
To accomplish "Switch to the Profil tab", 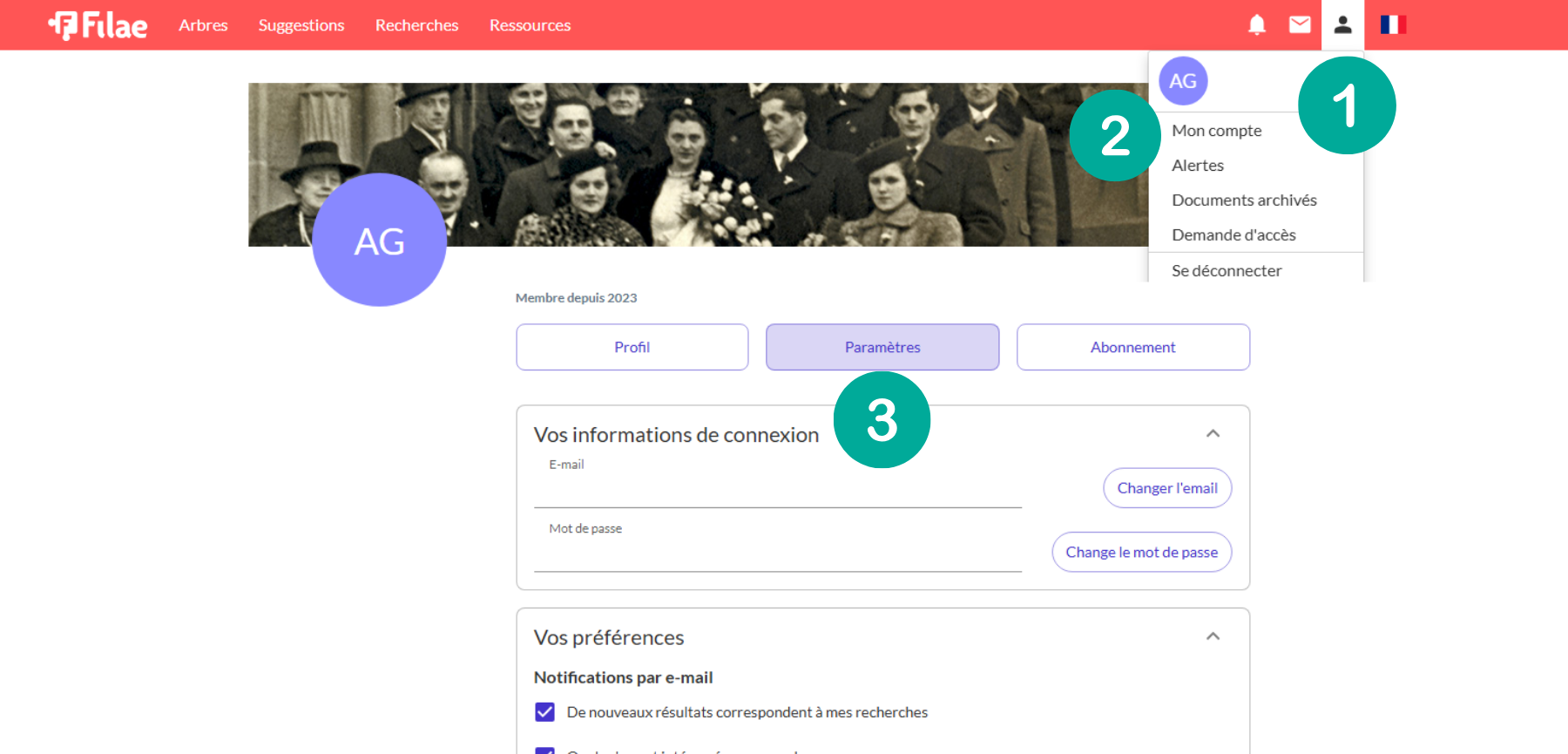I will point(632,347).
